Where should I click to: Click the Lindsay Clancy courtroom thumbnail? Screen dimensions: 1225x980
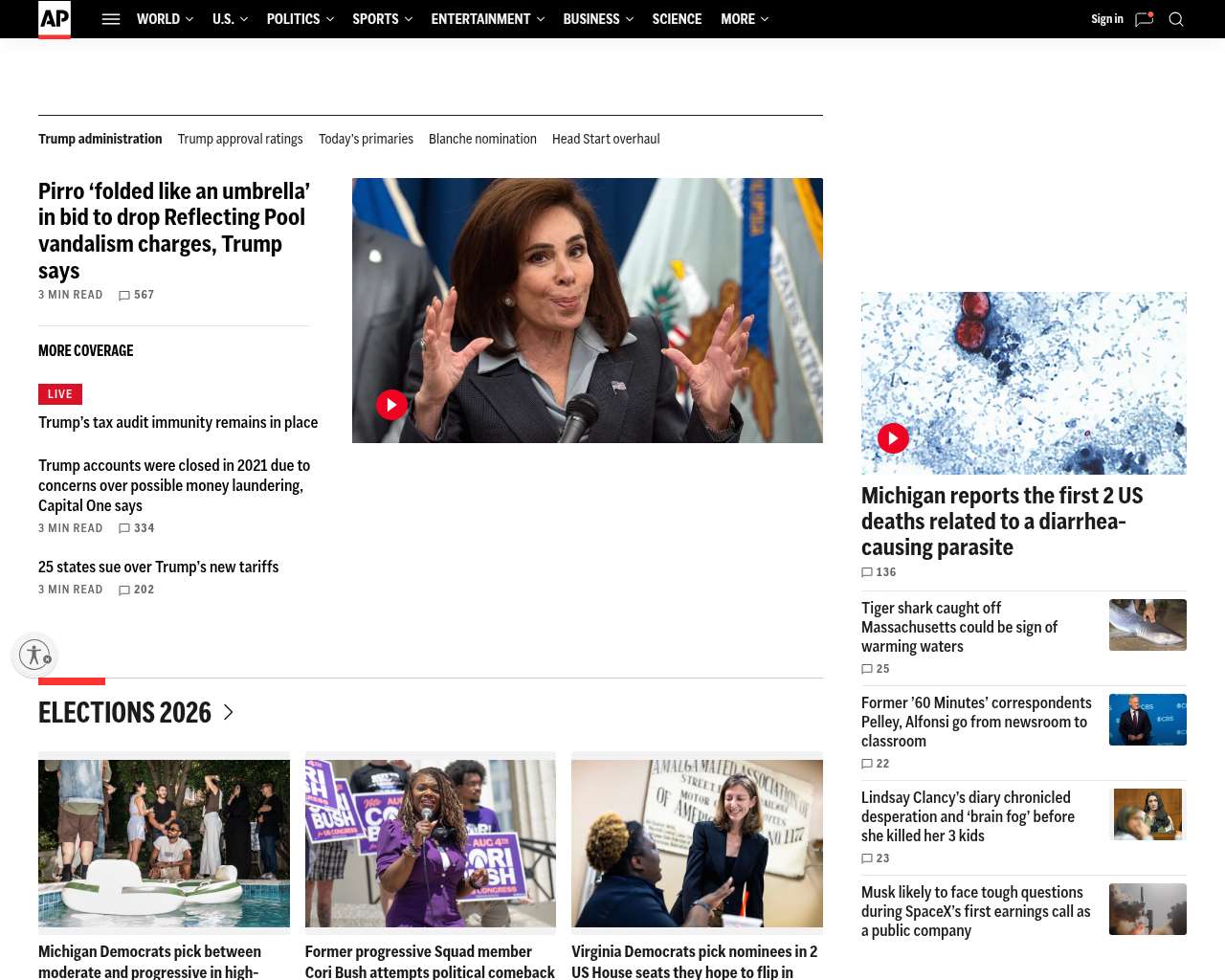click(x=1147, y=814)
